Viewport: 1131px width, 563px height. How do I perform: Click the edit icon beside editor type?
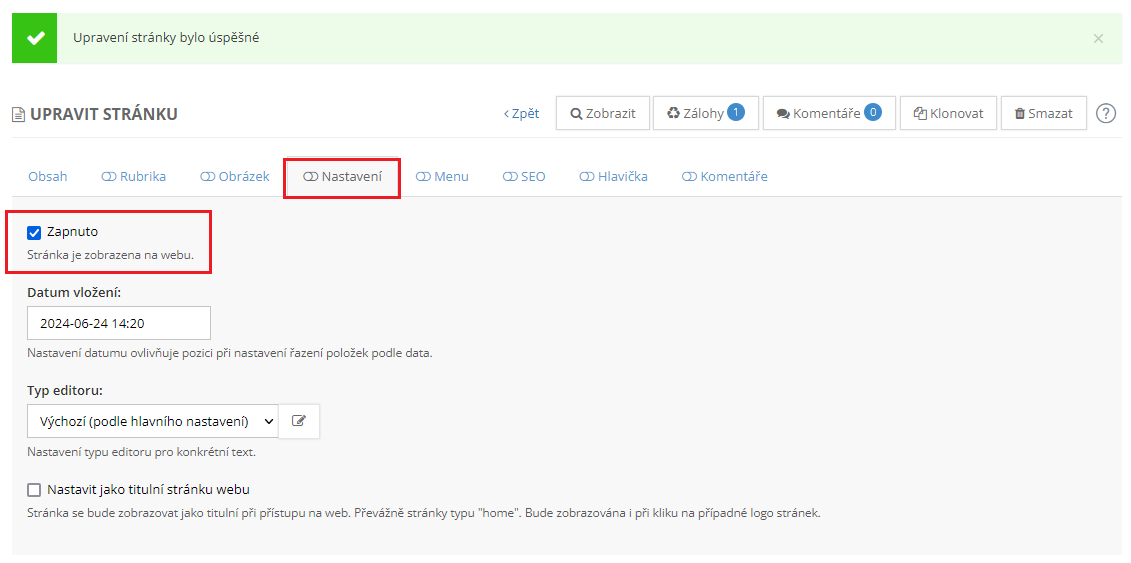(298, 421)
